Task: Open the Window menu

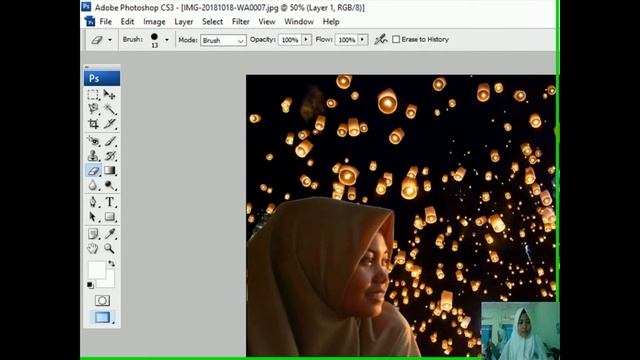Action: 299,22
